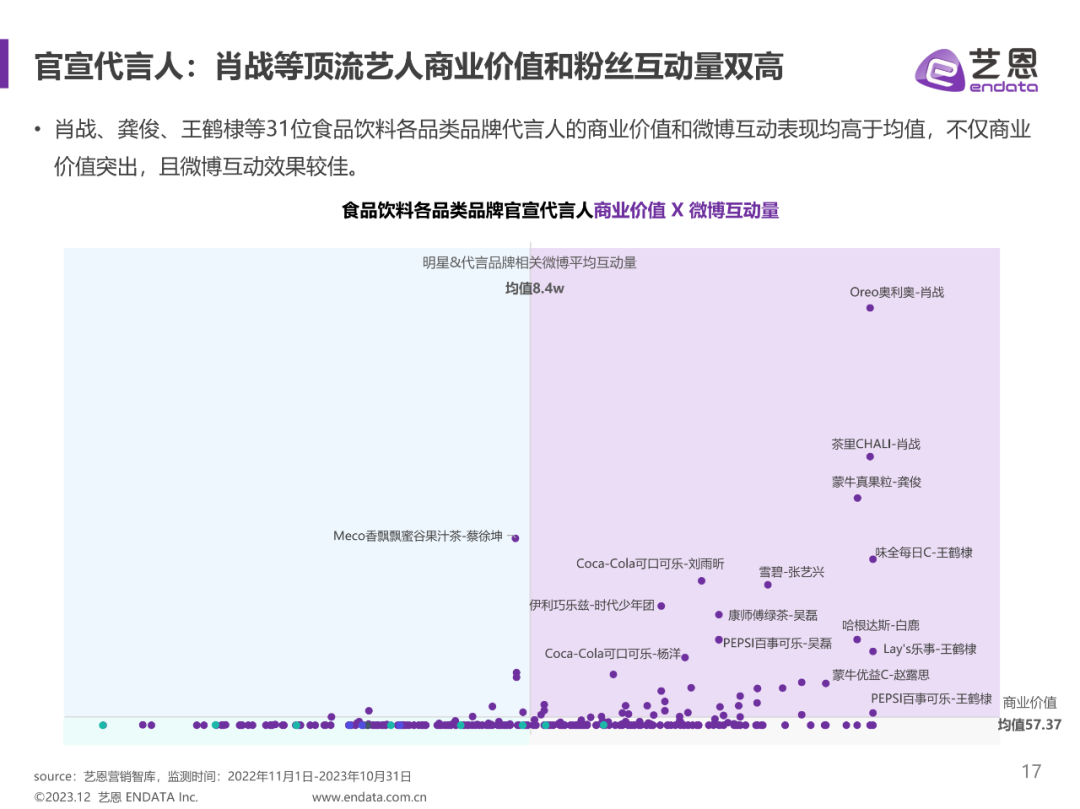
Task: Click the ©2023.12 艺恩 ENDATA Inc. copyright text
Action: pos(116,797)
